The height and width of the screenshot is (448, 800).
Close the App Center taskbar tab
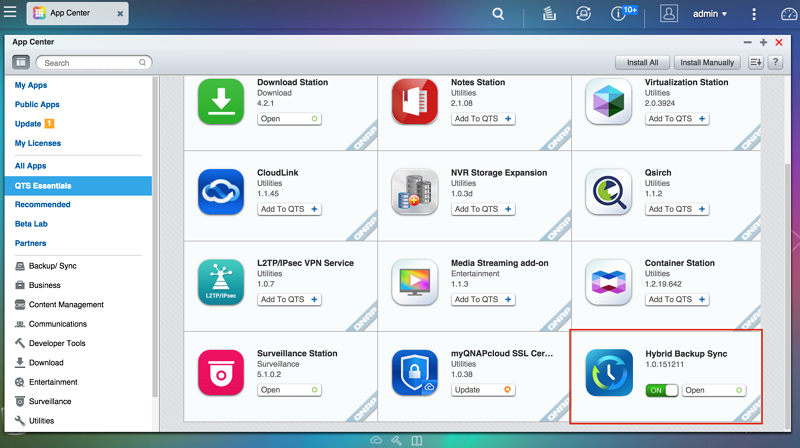tap(120, 14)
